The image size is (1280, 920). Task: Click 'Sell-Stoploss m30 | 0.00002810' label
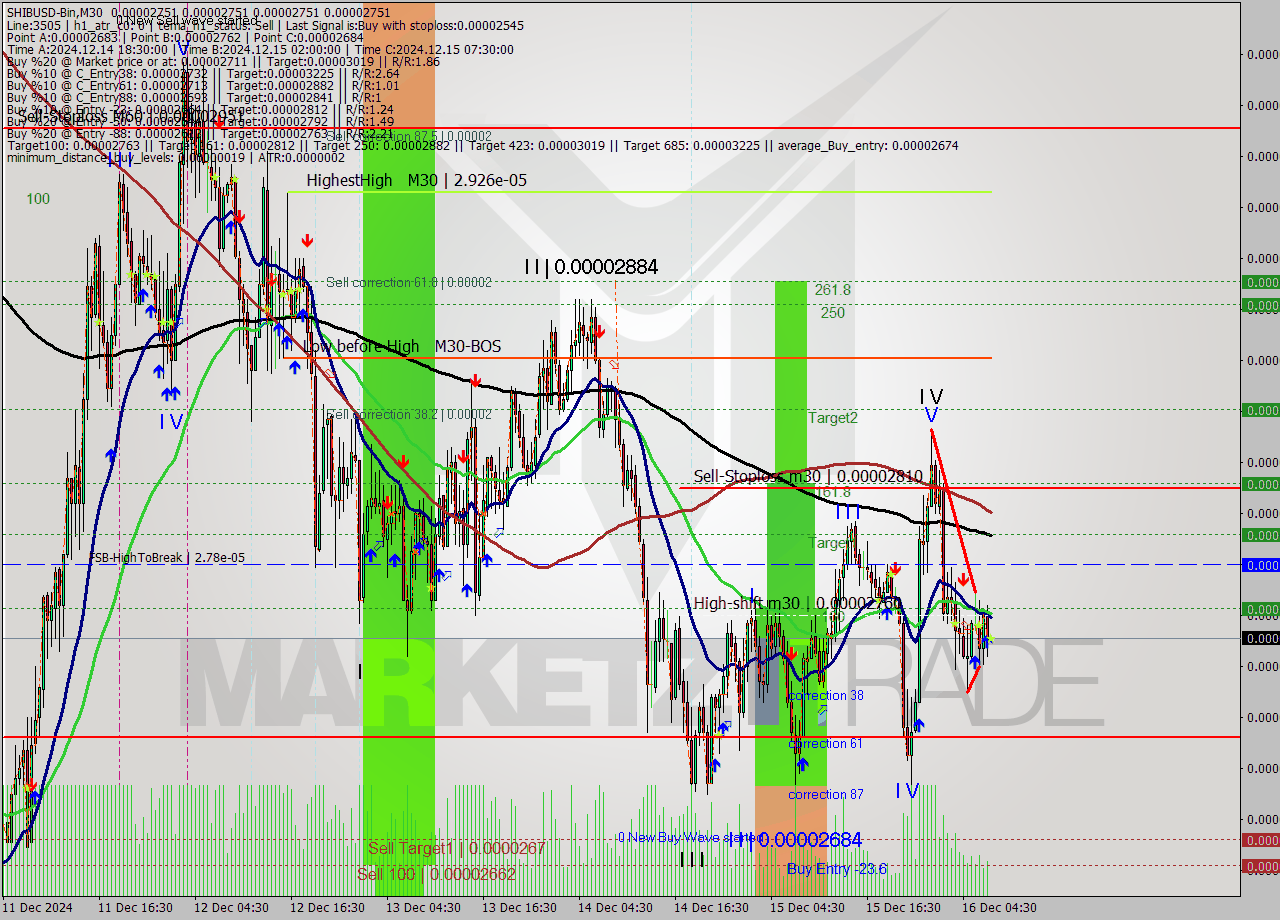tap(807, 477)
